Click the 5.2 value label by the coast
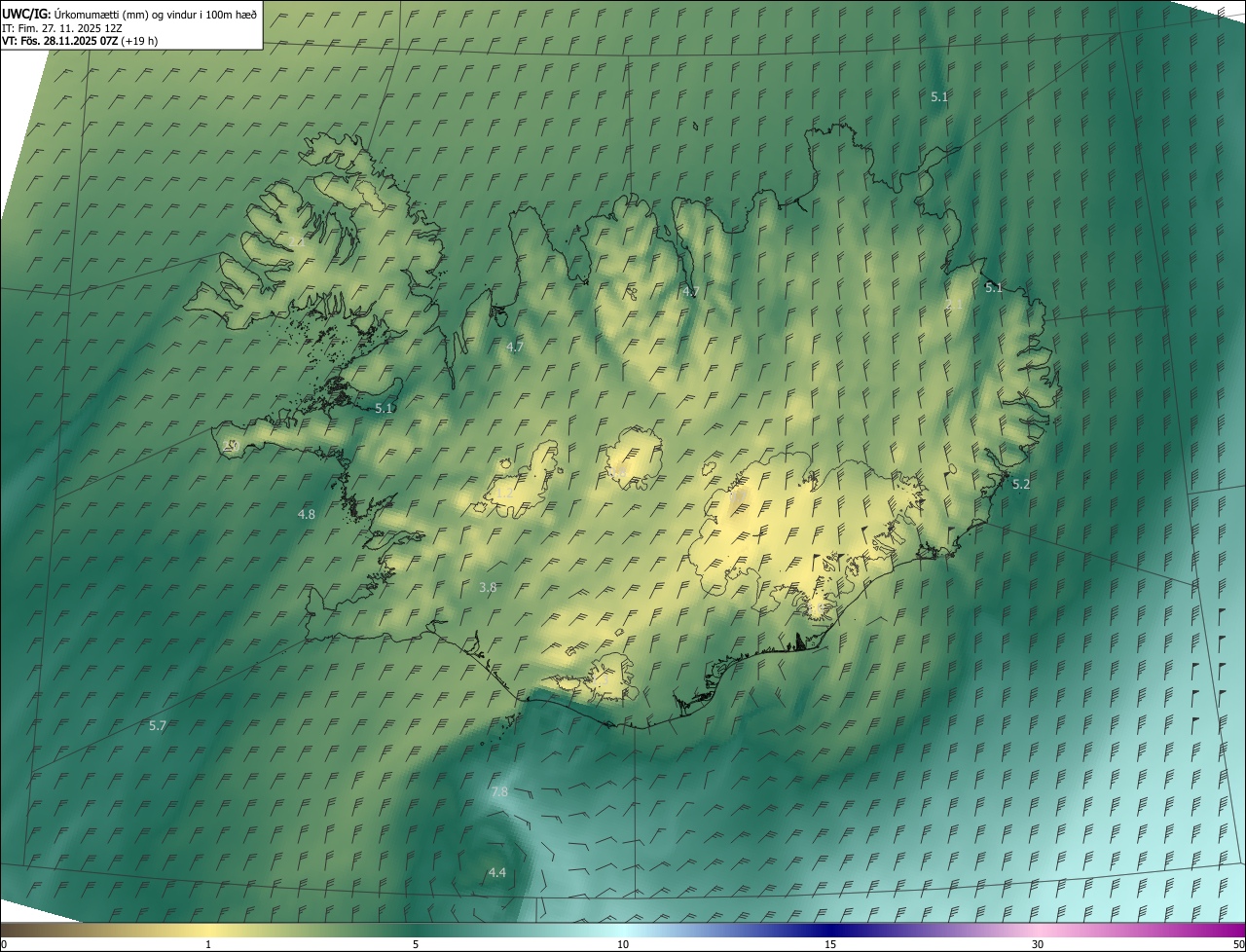This screenshot has height=952, width=1246. [1020, 484]
